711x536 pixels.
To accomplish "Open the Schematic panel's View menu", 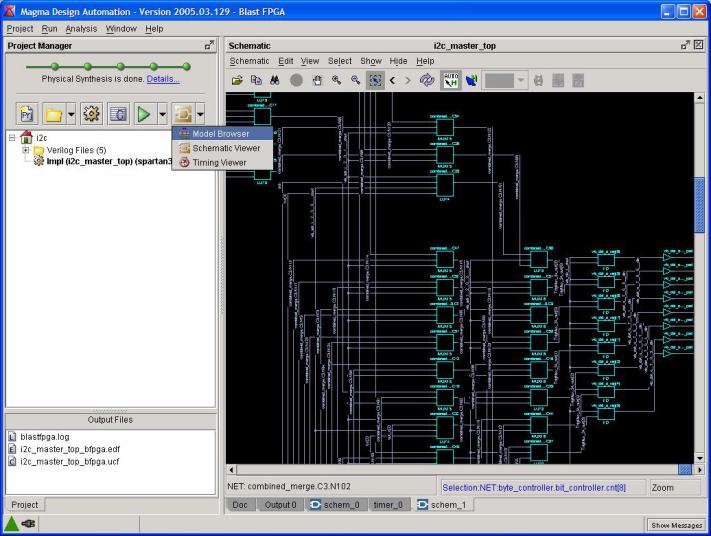I will tap(310, 61).
